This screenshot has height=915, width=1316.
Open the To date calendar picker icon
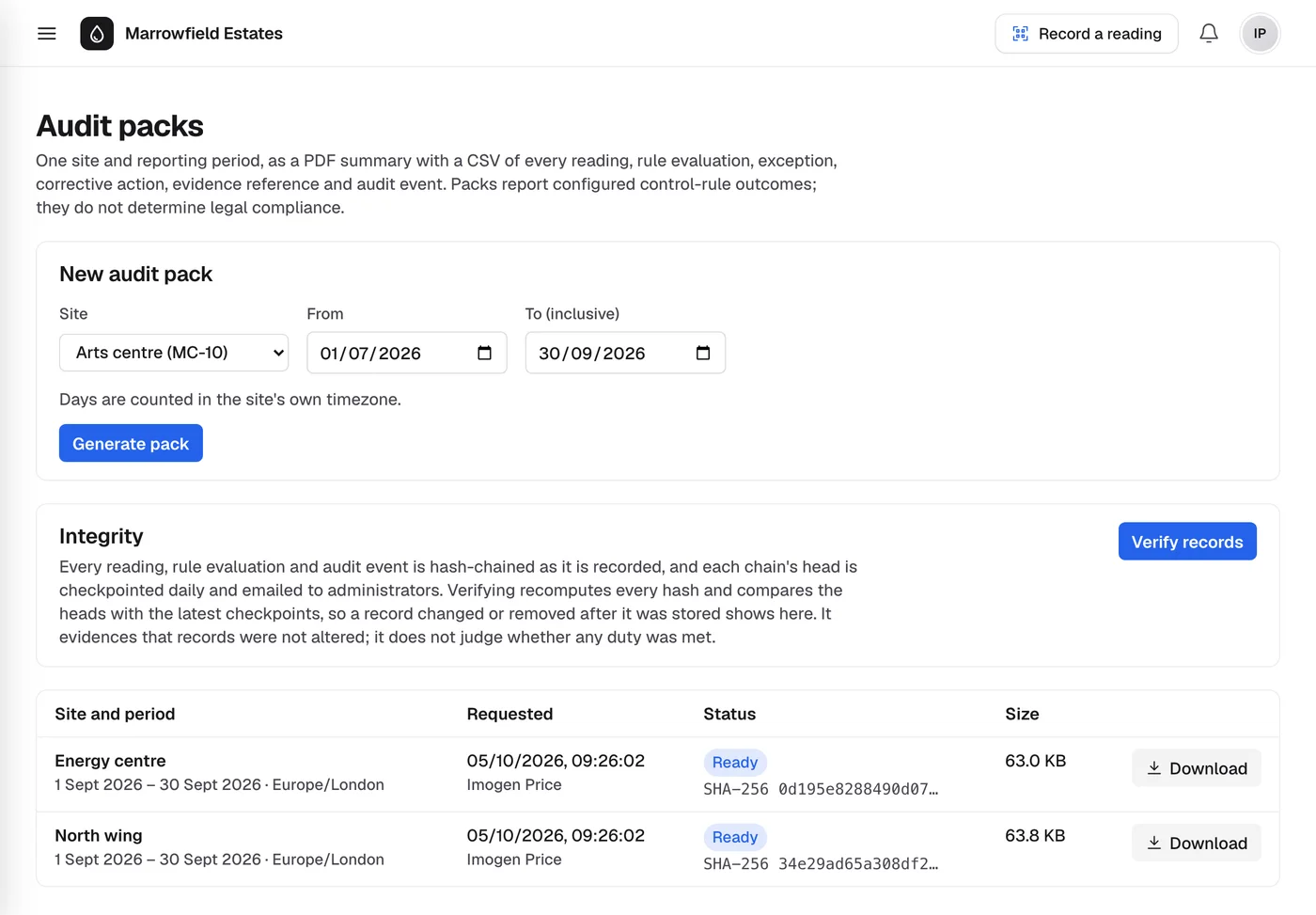pos(702,353)
